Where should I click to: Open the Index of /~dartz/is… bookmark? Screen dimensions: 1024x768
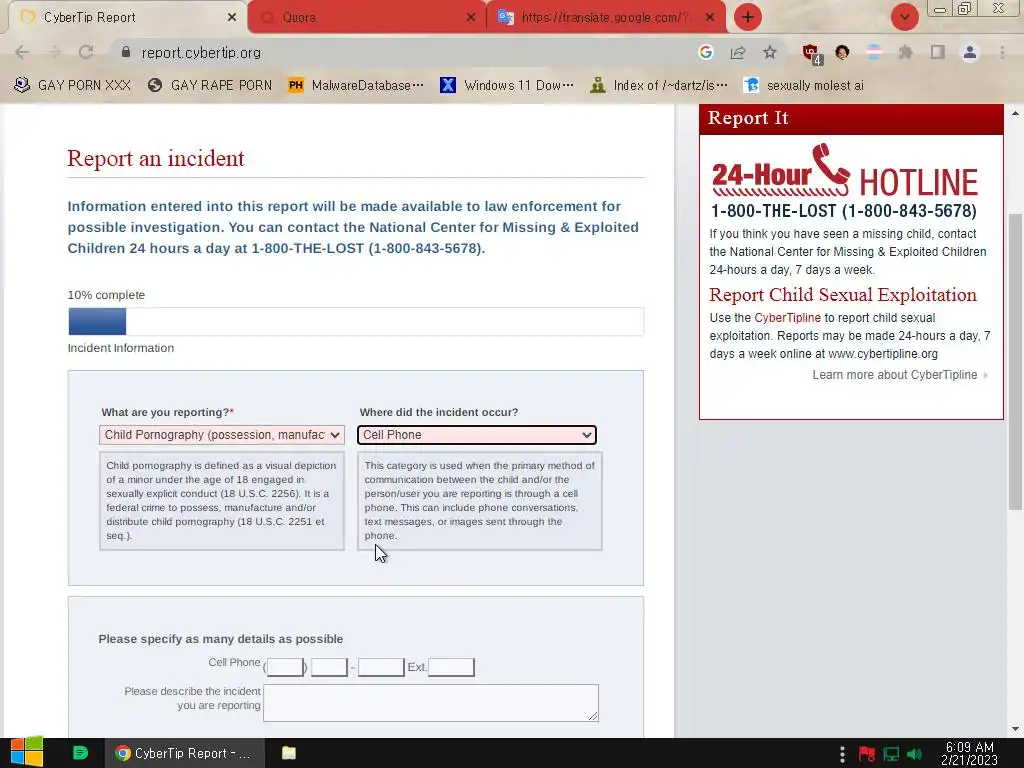coord(659,85)
